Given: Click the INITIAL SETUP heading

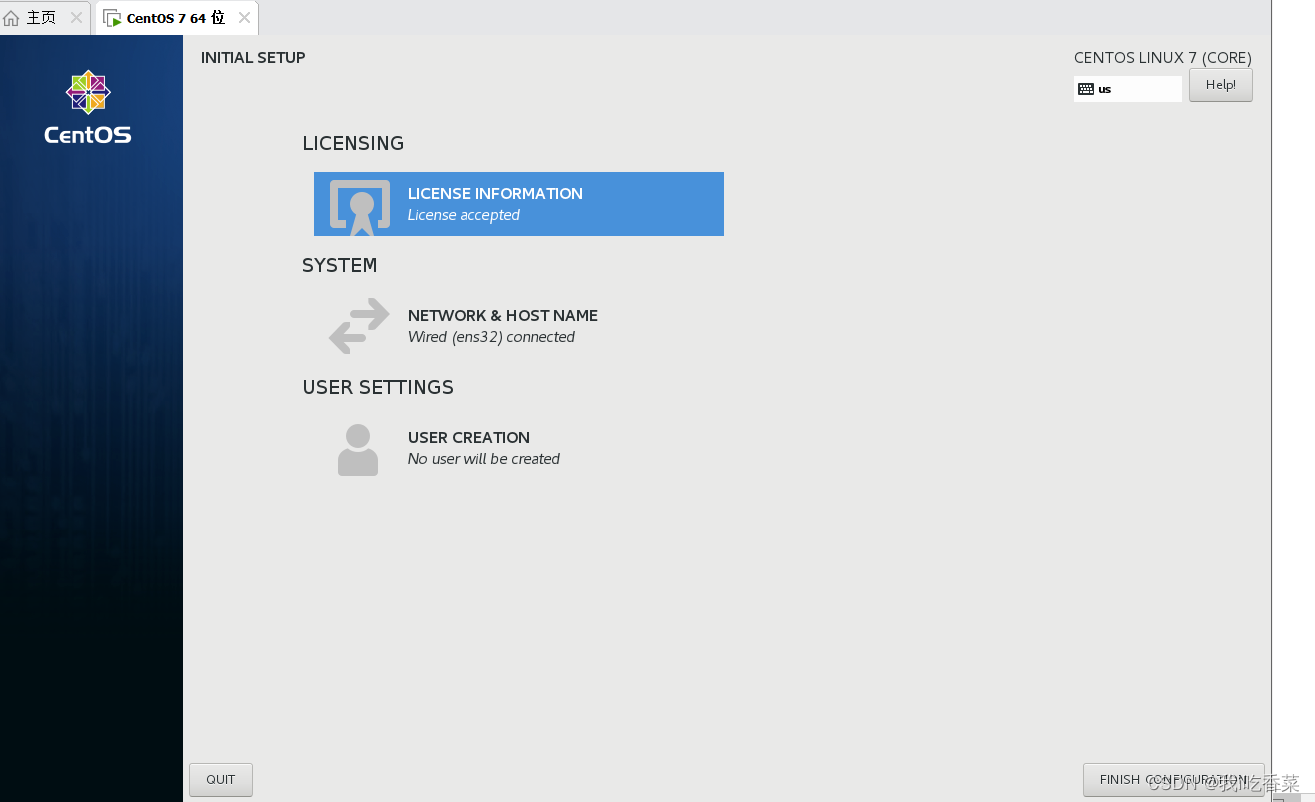Looking at the screenshot, I should (253, 58).
